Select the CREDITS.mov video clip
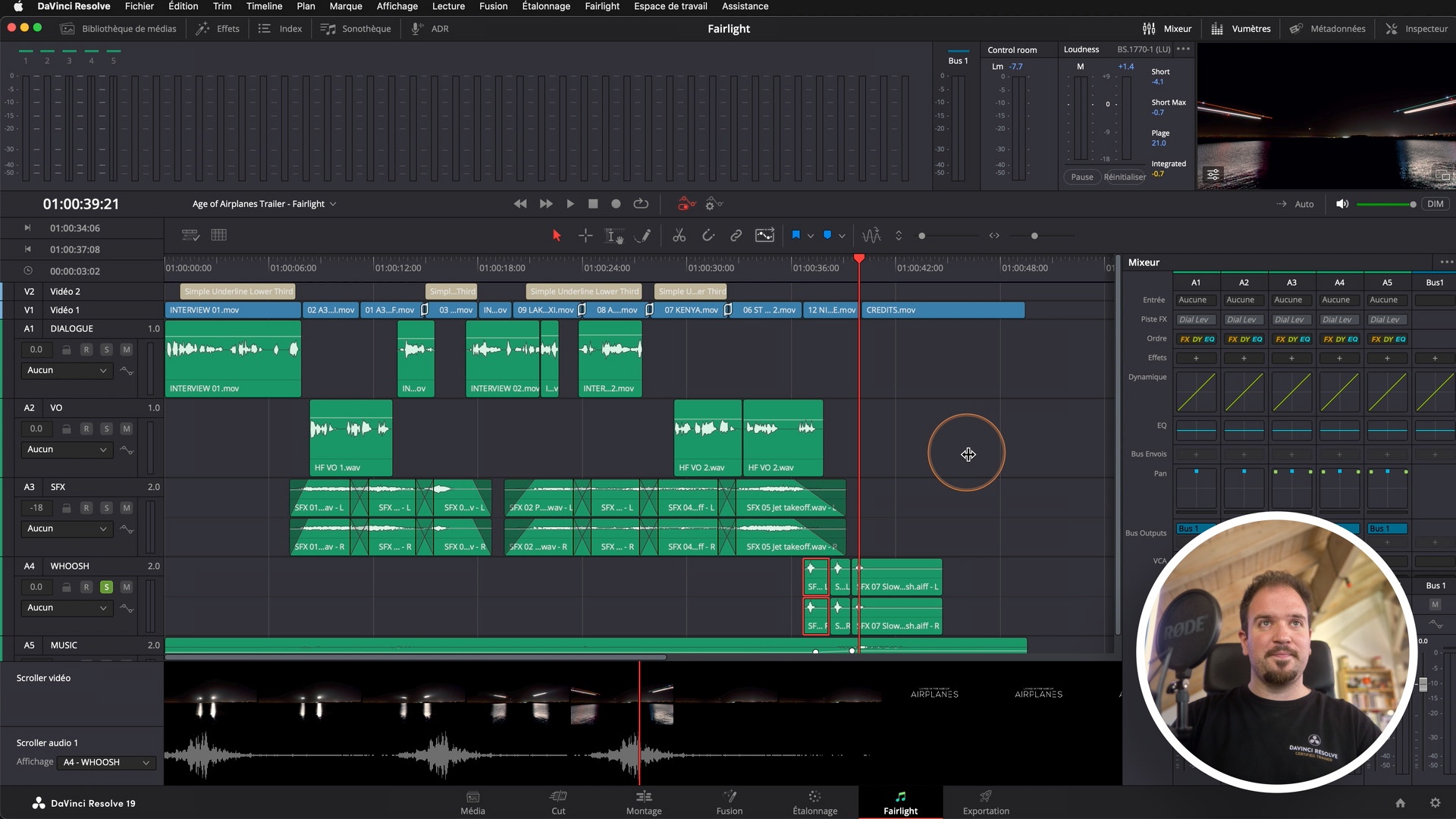 click(943, 310)
